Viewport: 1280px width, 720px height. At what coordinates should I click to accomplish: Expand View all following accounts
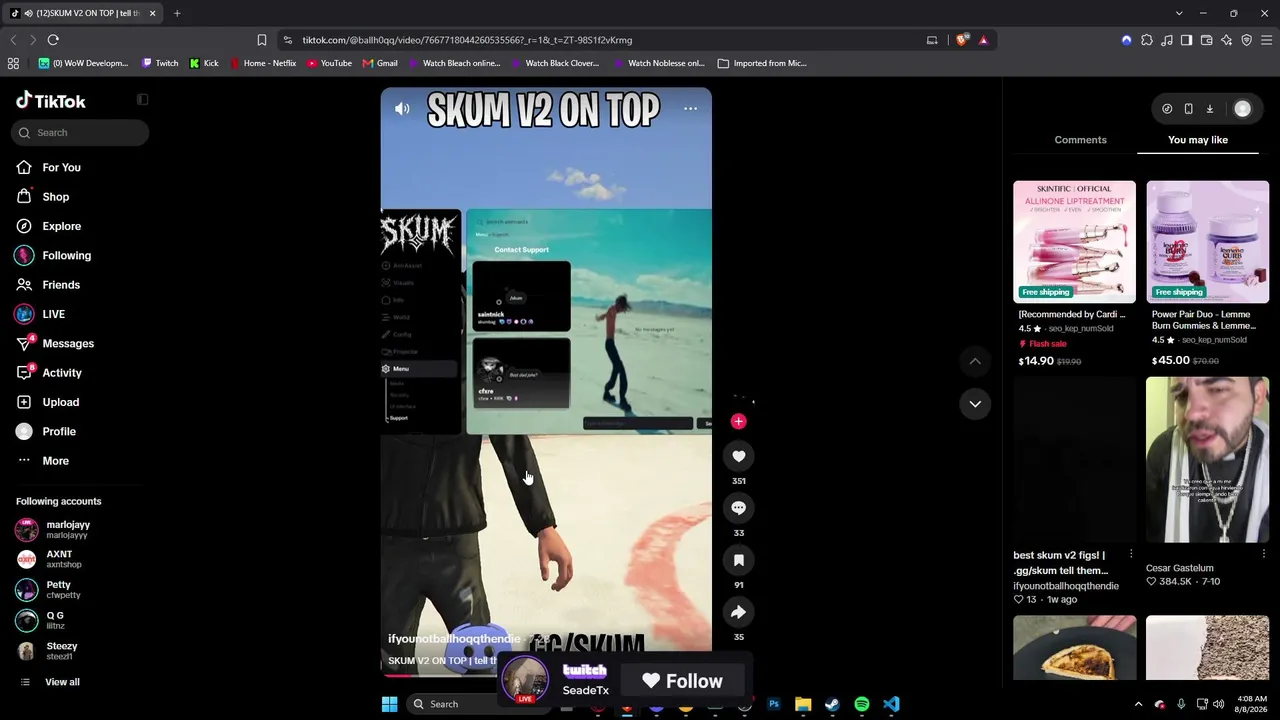pos(62,682)
